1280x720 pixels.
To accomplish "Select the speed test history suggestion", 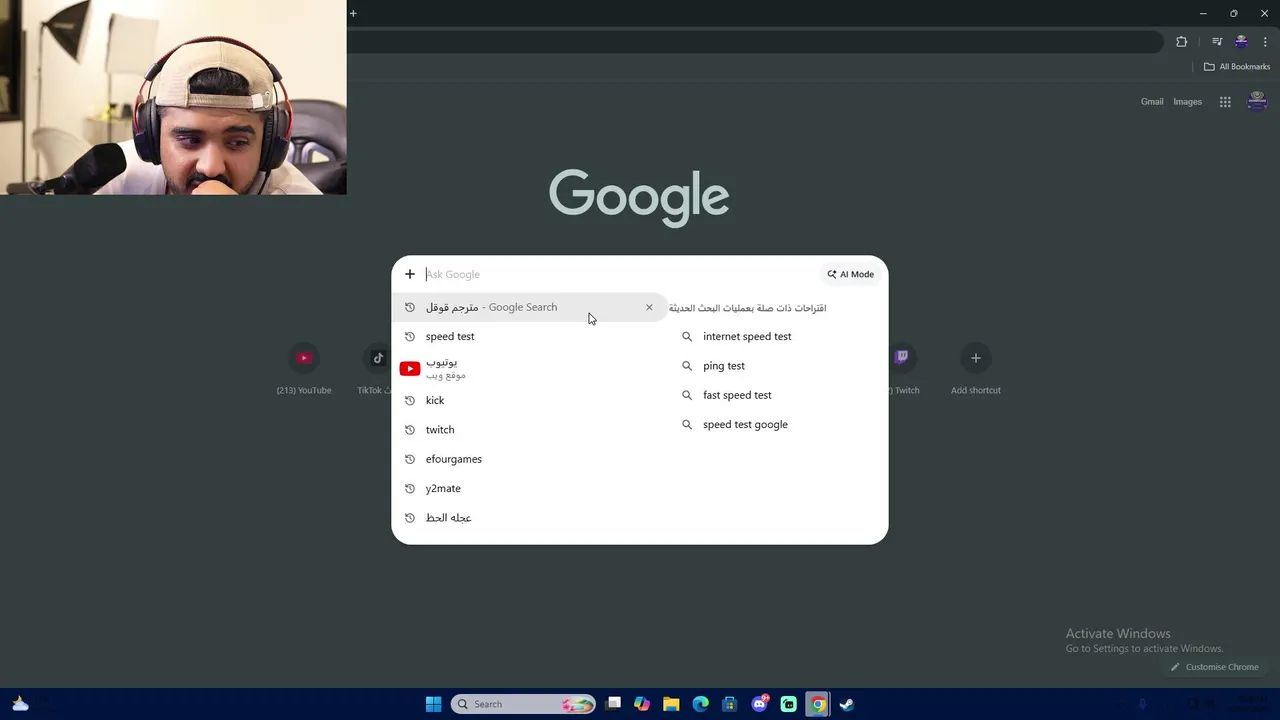I will pyautogui.click(x=530, y=336).
